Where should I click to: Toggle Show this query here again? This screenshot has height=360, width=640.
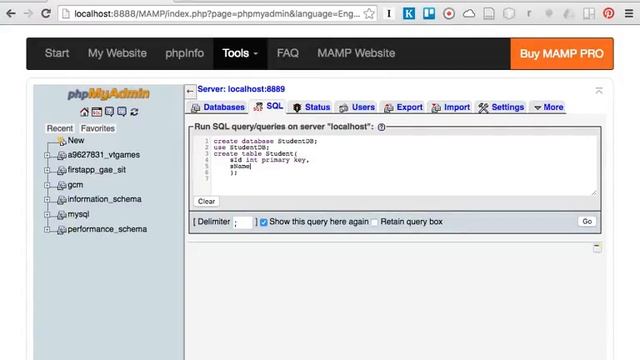pyautogui.click(x=264, y=222)
